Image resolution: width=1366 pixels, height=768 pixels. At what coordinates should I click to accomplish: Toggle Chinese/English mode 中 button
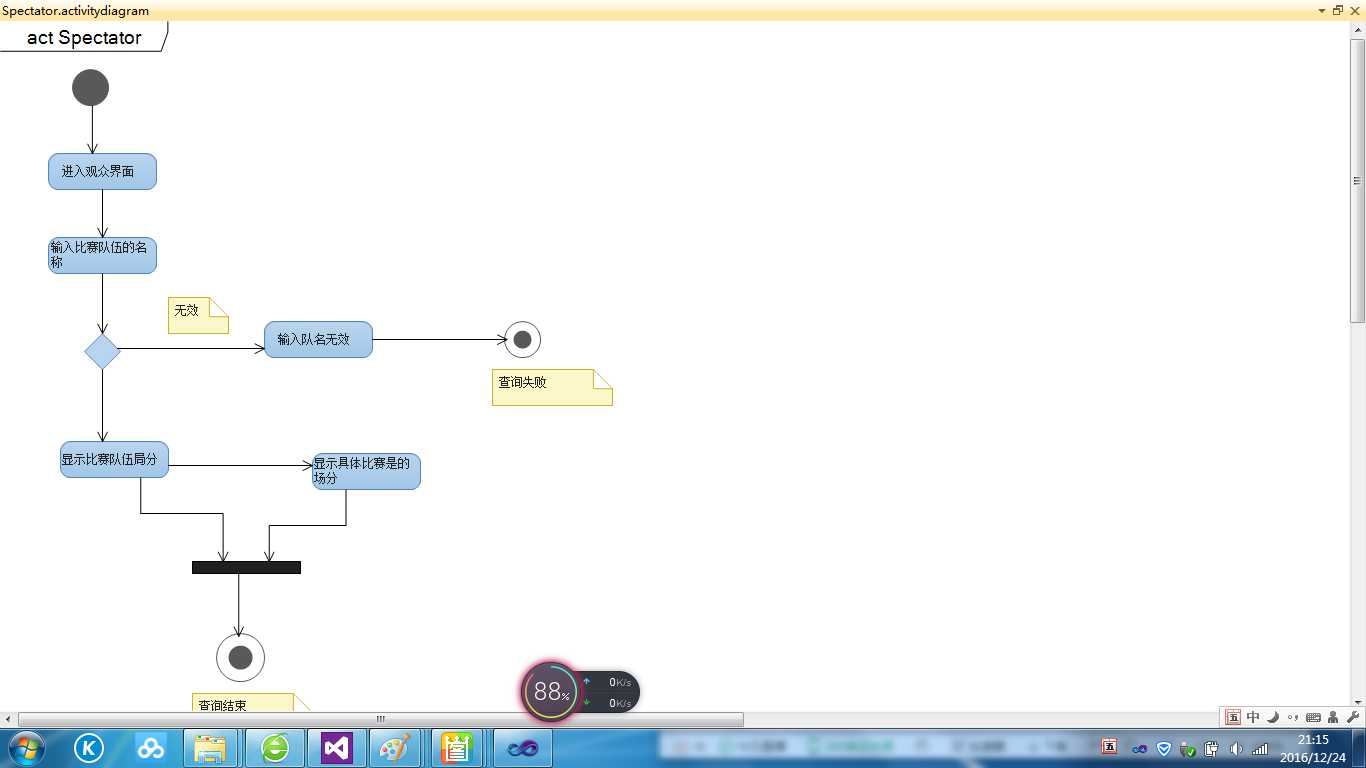pos(1253,717)
